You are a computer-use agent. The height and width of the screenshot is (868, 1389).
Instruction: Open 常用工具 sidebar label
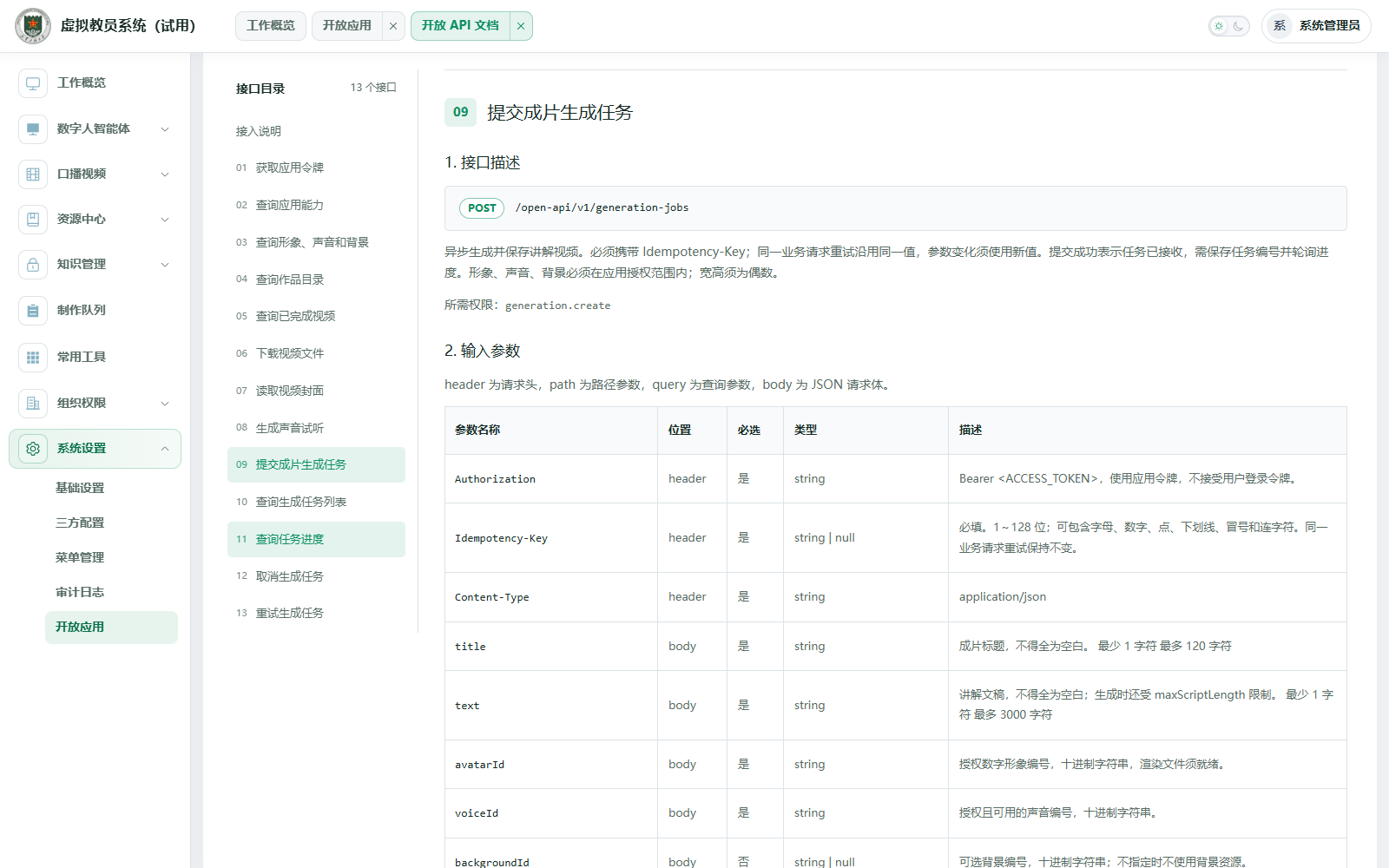[x=82, y=357]
